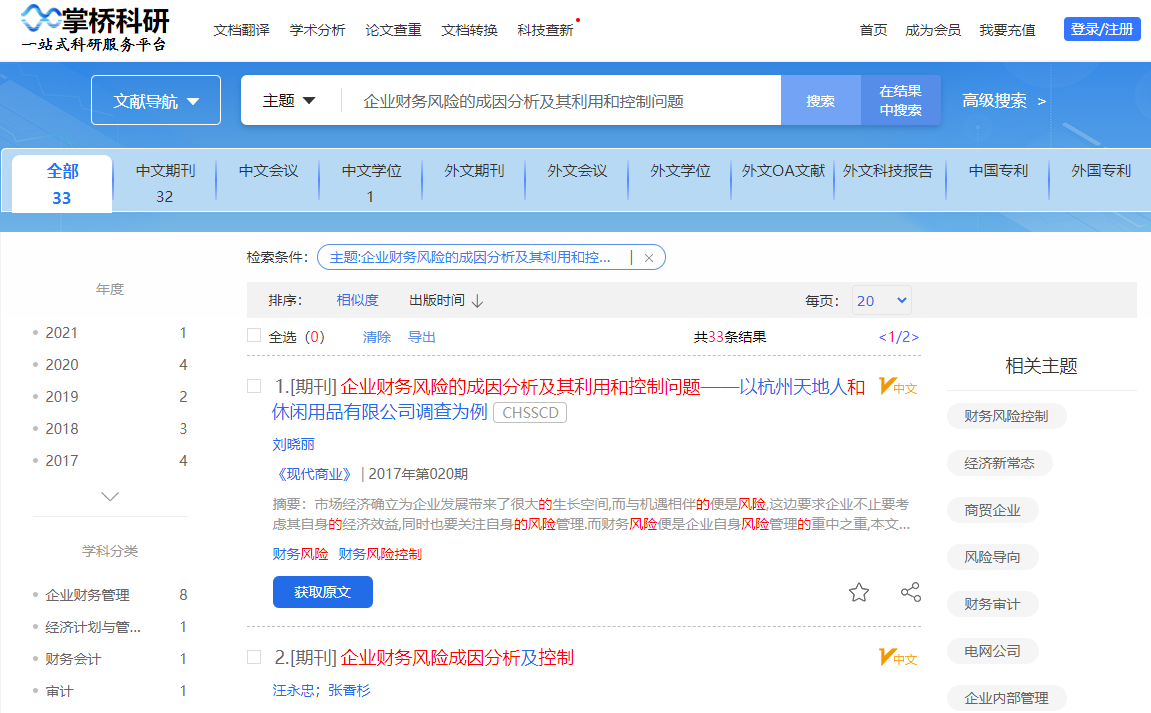Click 清除 to clear selection
The width and height of the screenshot is (1151, 713).
377,337
